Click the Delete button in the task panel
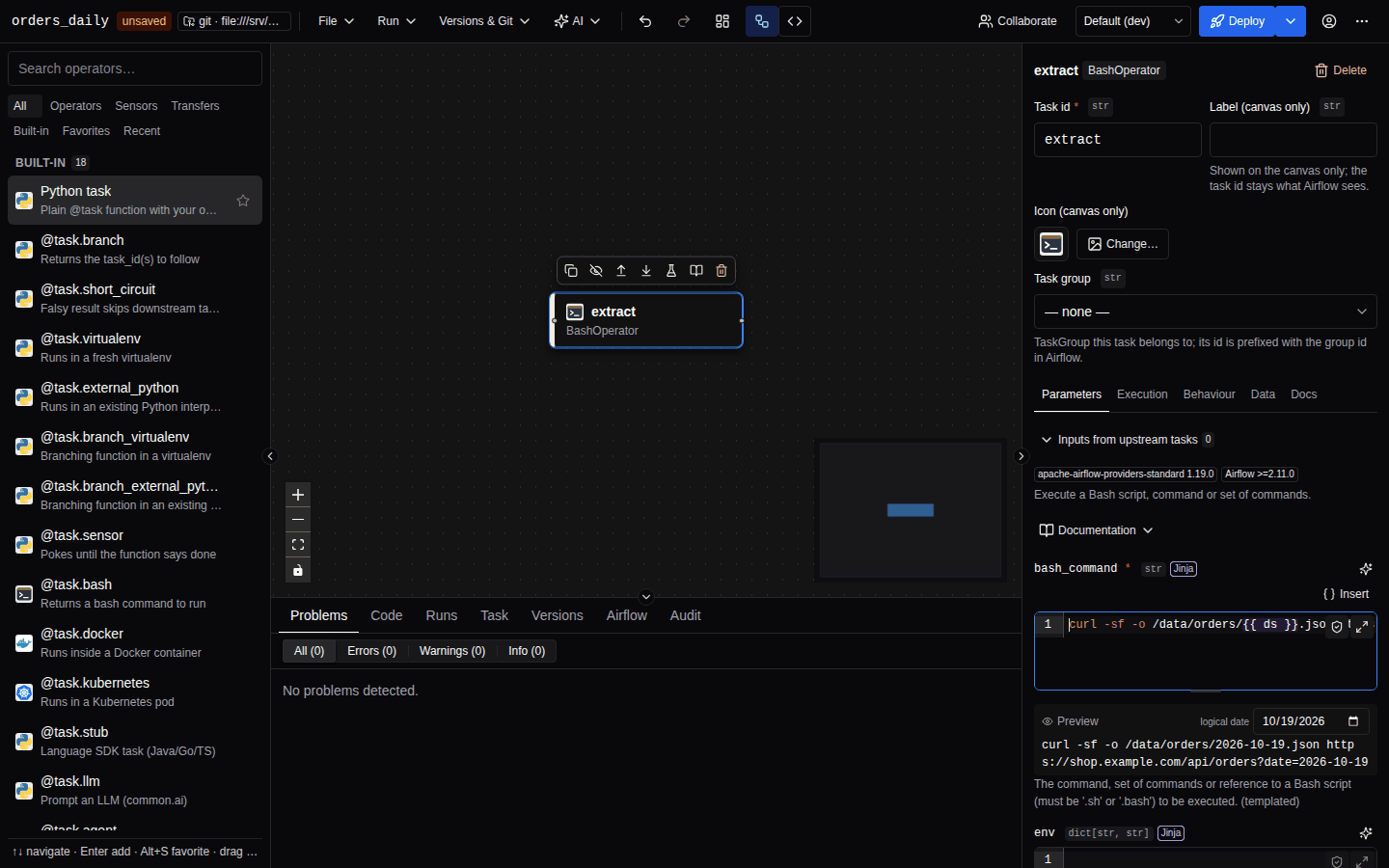Viewport: 1389px width, 868px height. tap(1341, 70)
